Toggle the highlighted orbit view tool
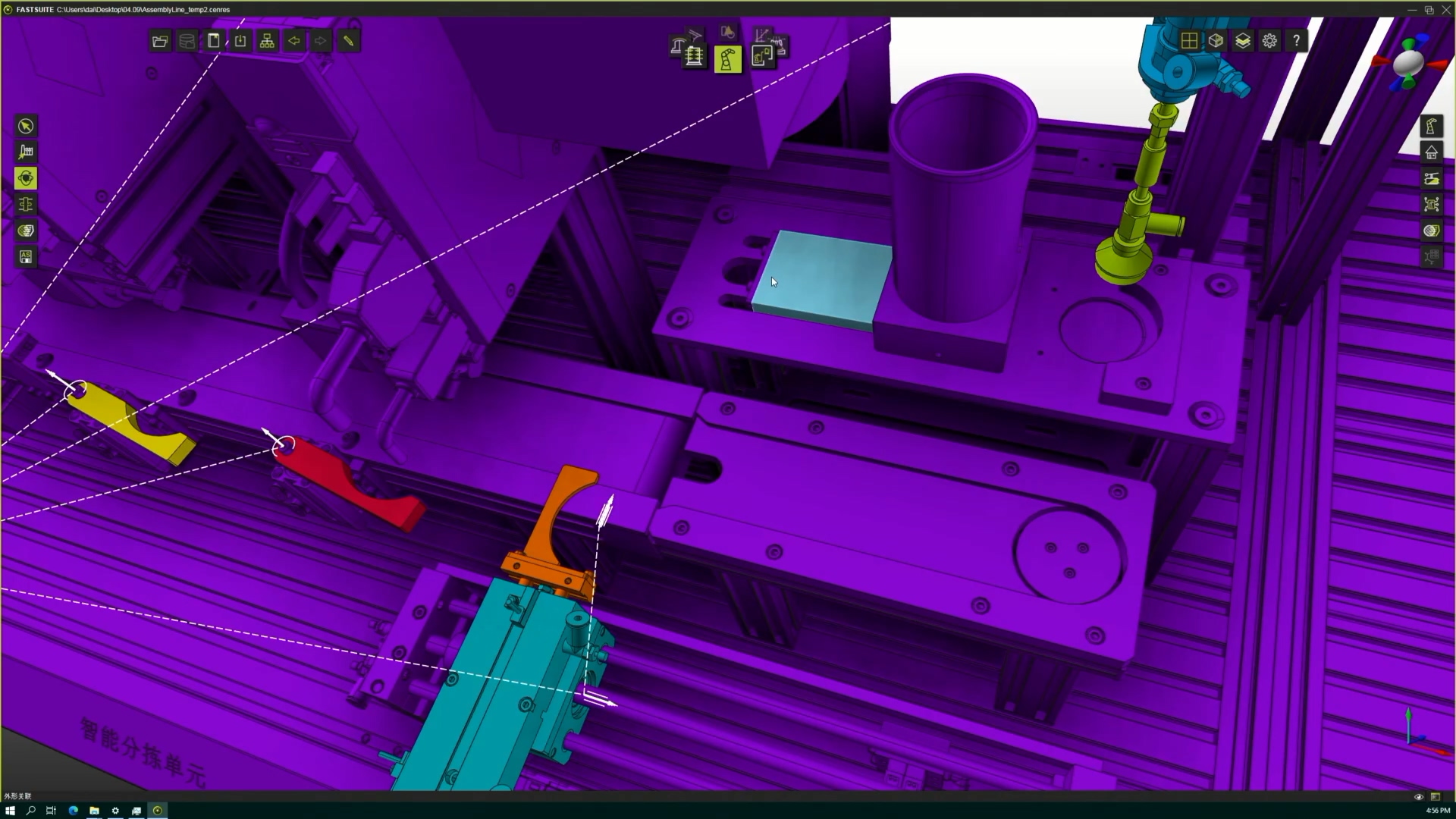This screenshot has width=1456, height=819. click(26, 178)
